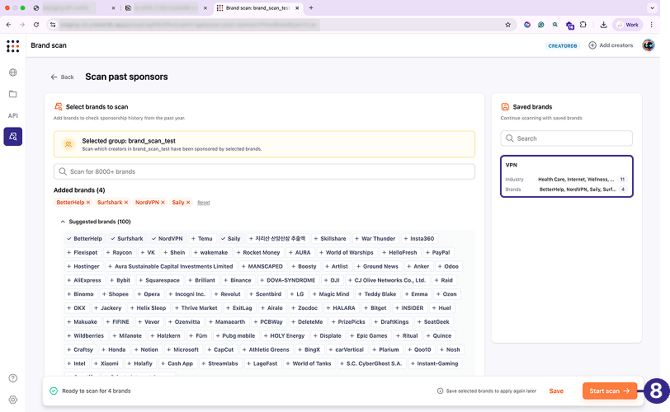Open the user profile avatar
This screenshot has width=670, height=412.
click(x=648, y=45)
